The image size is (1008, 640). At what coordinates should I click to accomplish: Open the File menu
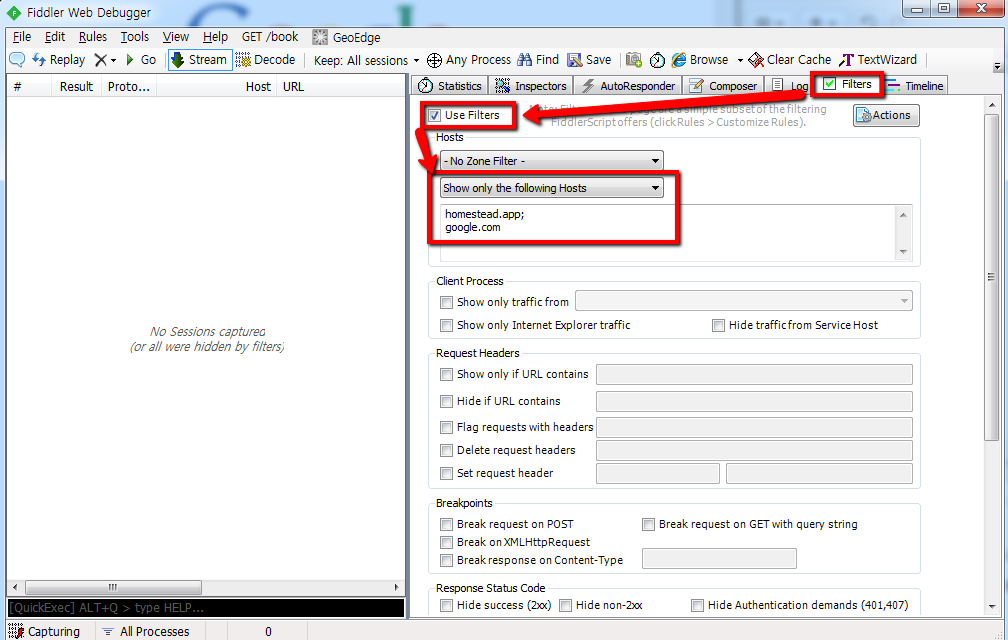(21, 37)
